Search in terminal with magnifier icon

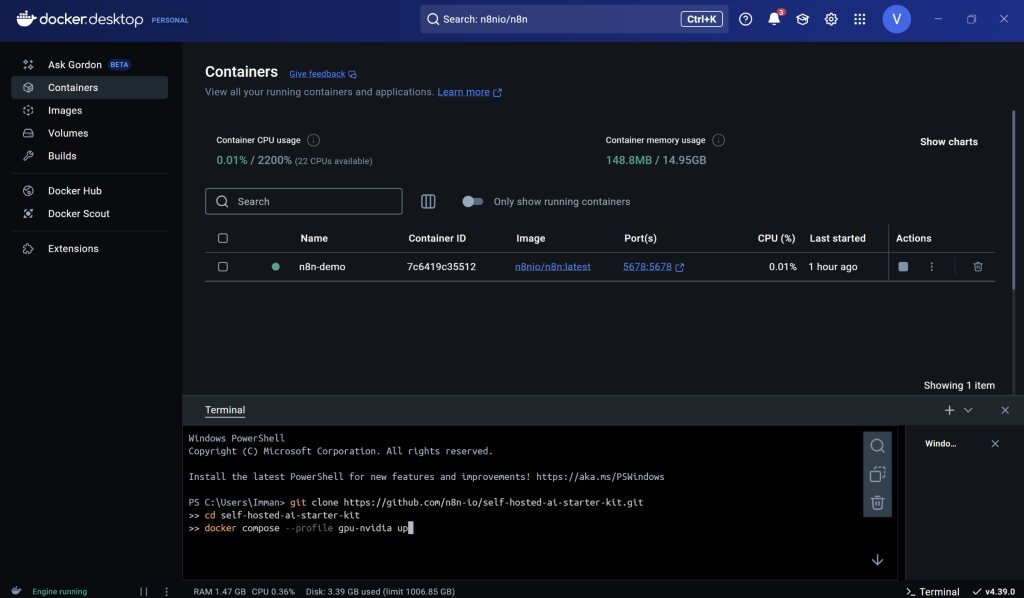(x=877, y=446)
